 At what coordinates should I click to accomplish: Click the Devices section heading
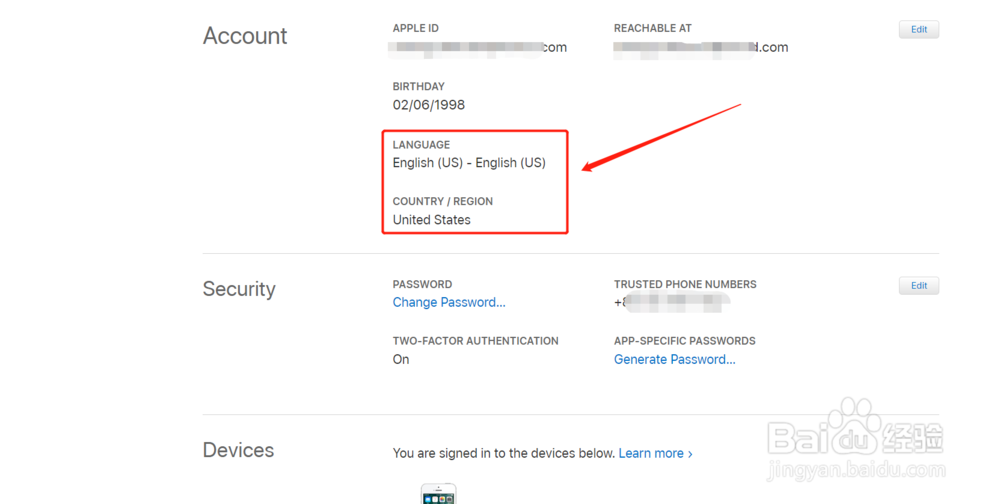238,451
